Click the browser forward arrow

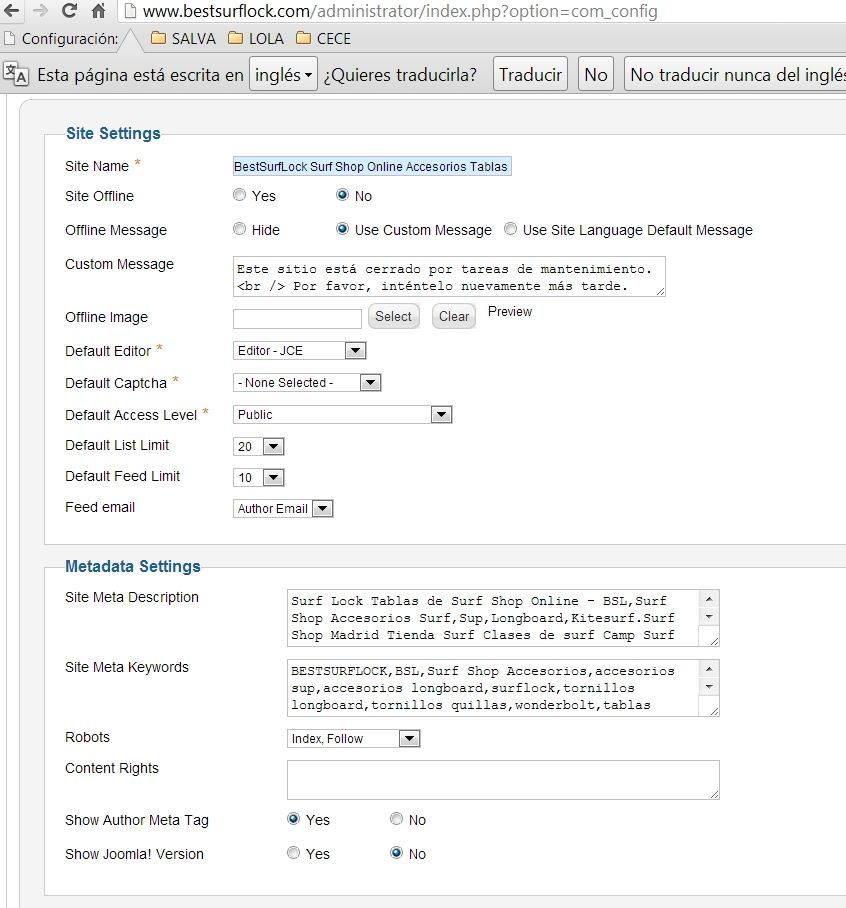coord(40,10)
